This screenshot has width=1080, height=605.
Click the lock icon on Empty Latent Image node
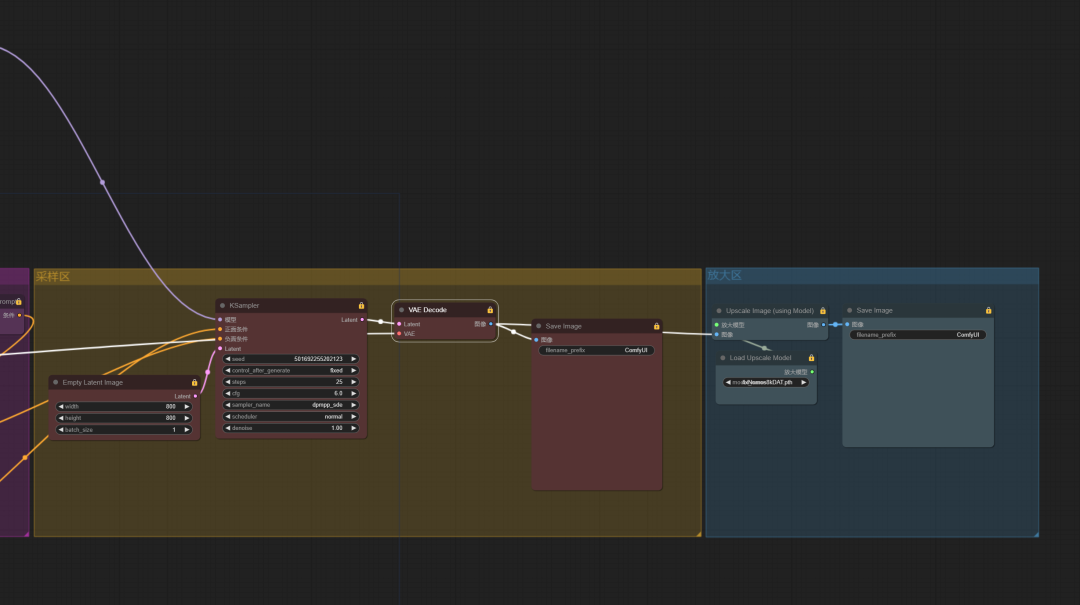(194, 382)
